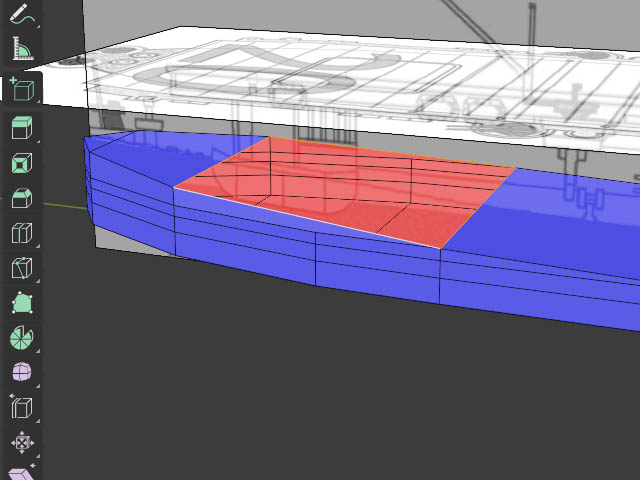
Task: Select the Bevel tool
Action: (22, 198)
